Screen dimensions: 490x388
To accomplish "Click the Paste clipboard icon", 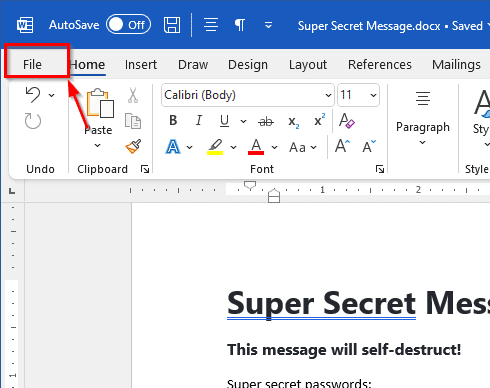I will pyautogui.click(x=100, y=103).
